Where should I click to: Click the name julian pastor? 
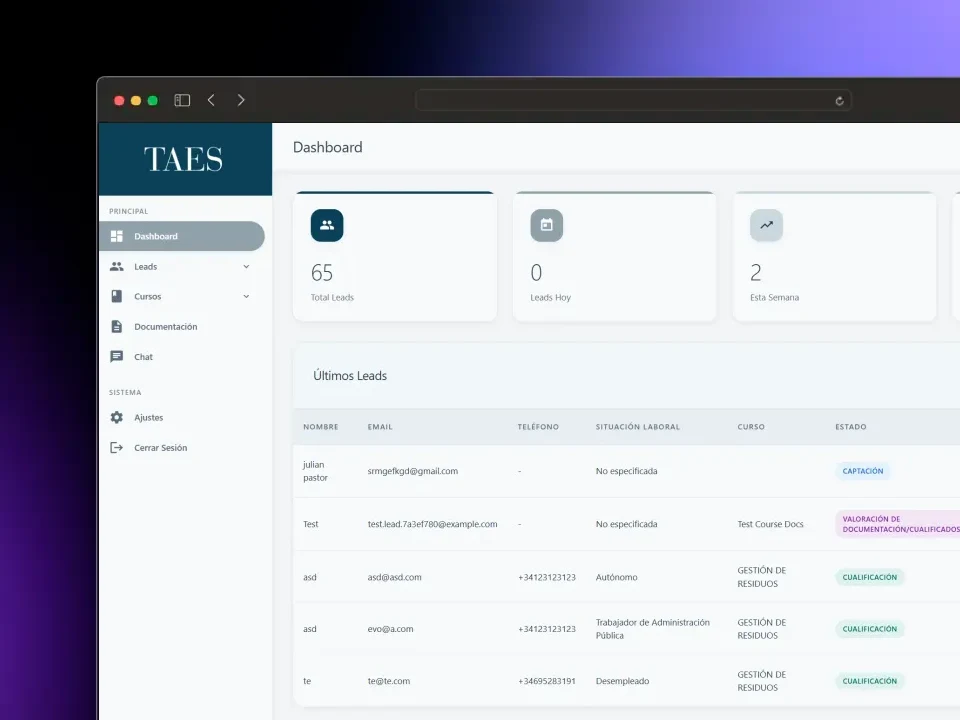[315, 471]
